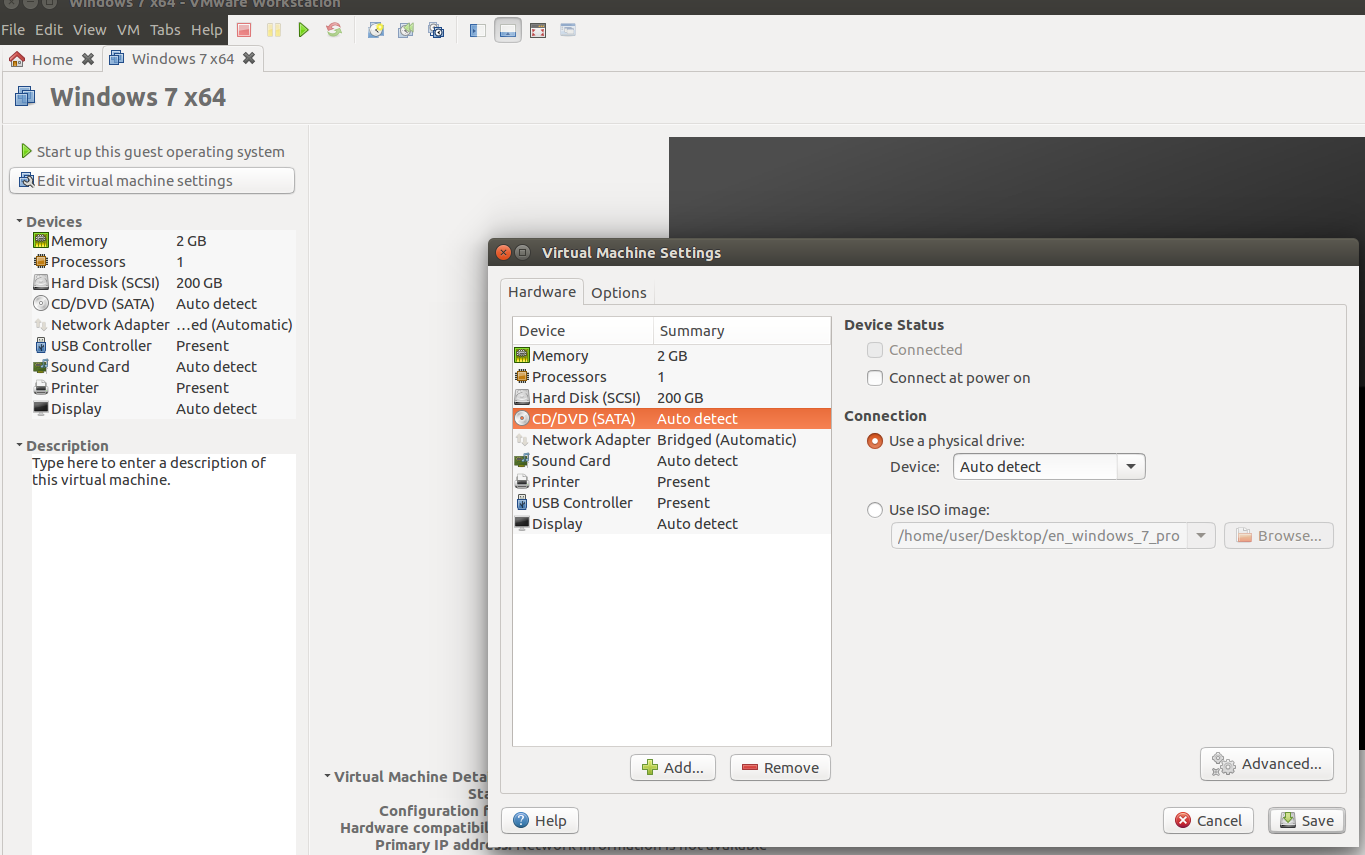Switch to the Home tab
This screenshot has height=855, width=1365.
pos(52,59)
